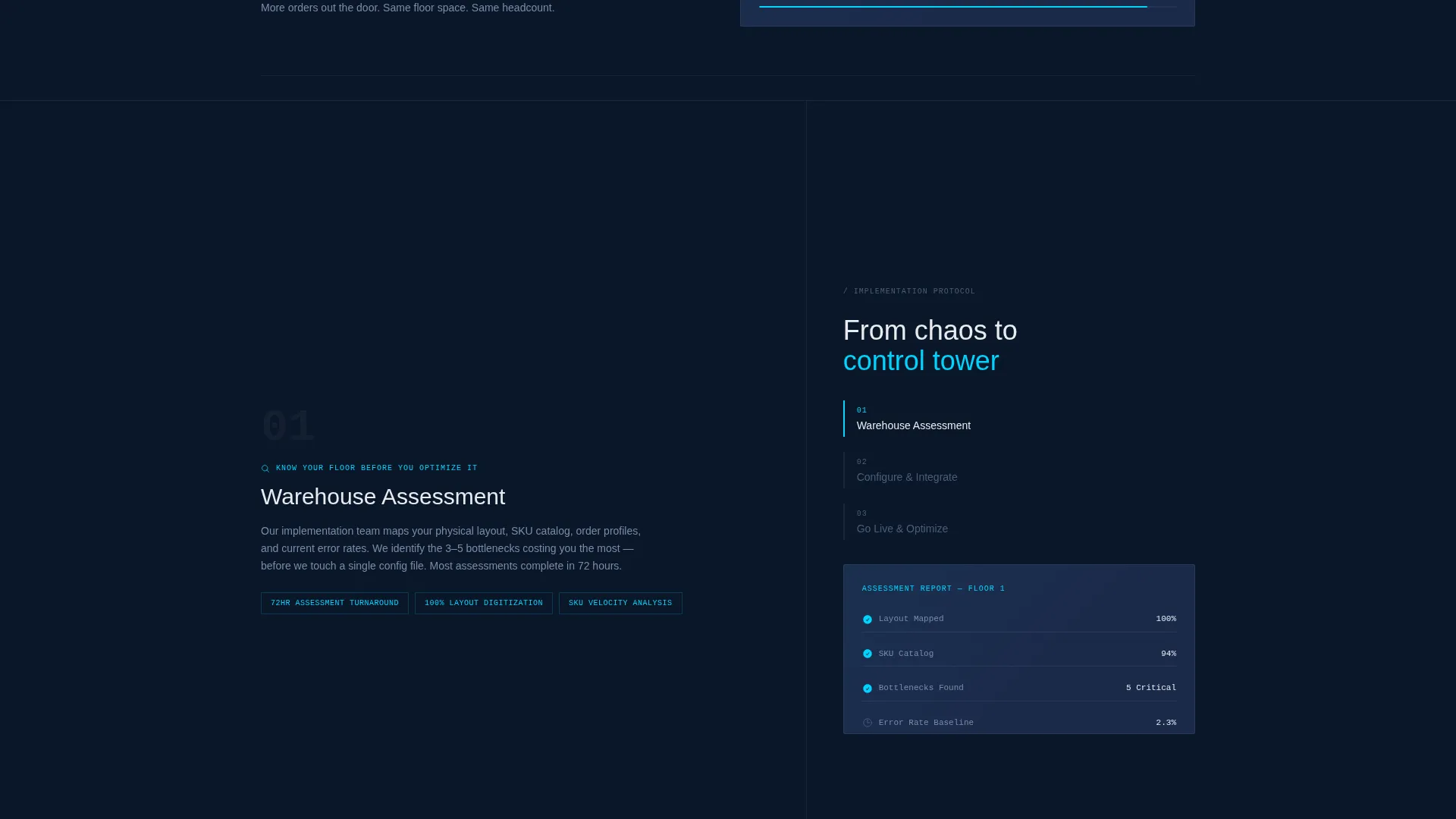Click the Error Rate Baseline label
Image resolution: width=1456 pixels, height=819 pixels.
tap(926, 723)
